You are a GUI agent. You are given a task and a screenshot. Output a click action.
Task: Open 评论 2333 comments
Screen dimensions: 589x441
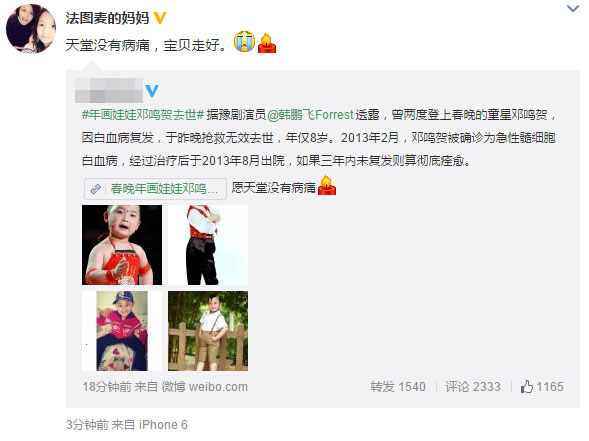click(x=473, y=387)
